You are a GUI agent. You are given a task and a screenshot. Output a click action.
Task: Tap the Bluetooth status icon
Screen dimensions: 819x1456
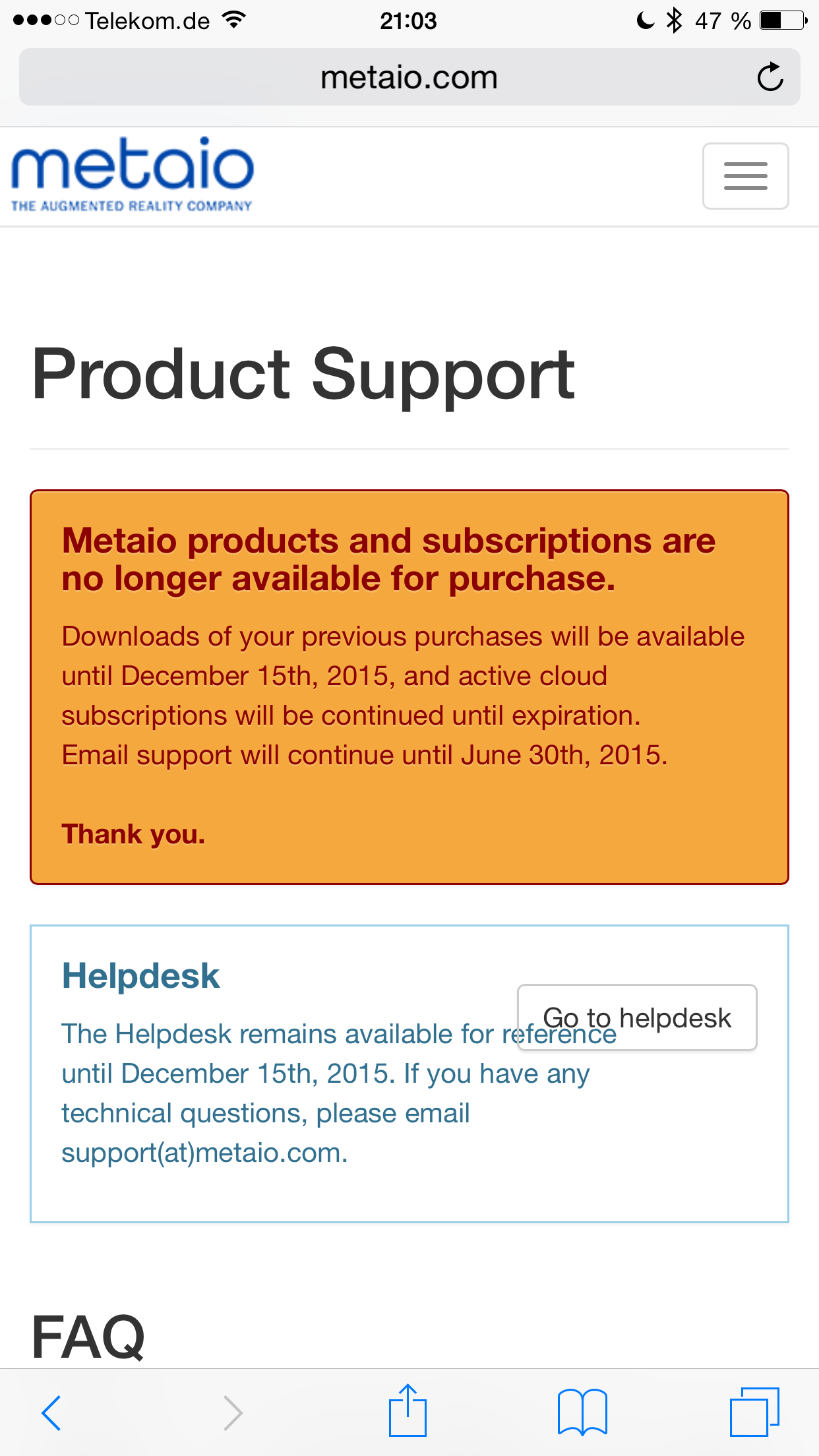click(x=673, y=20)
